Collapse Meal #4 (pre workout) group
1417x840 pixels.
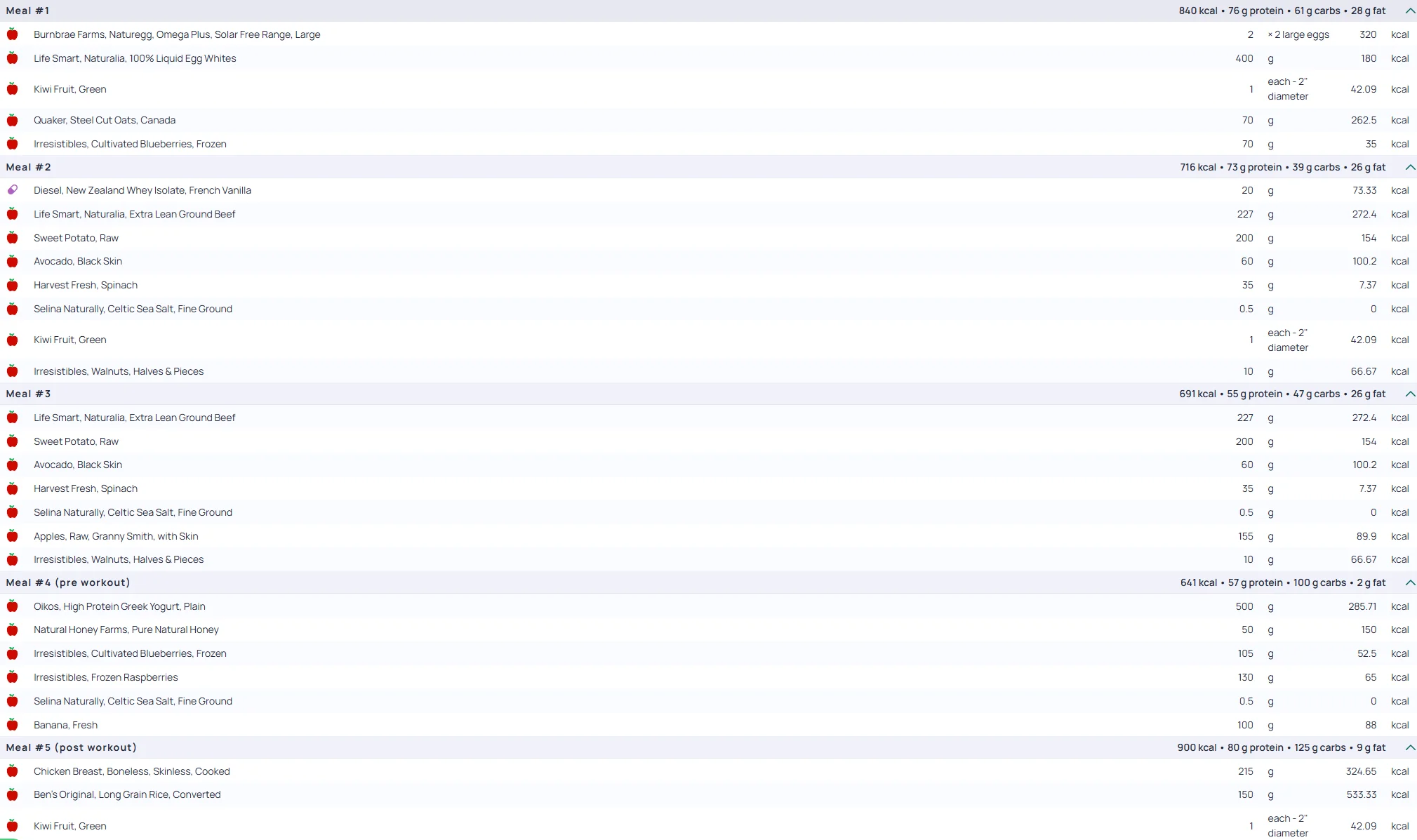pos(1410,582)
